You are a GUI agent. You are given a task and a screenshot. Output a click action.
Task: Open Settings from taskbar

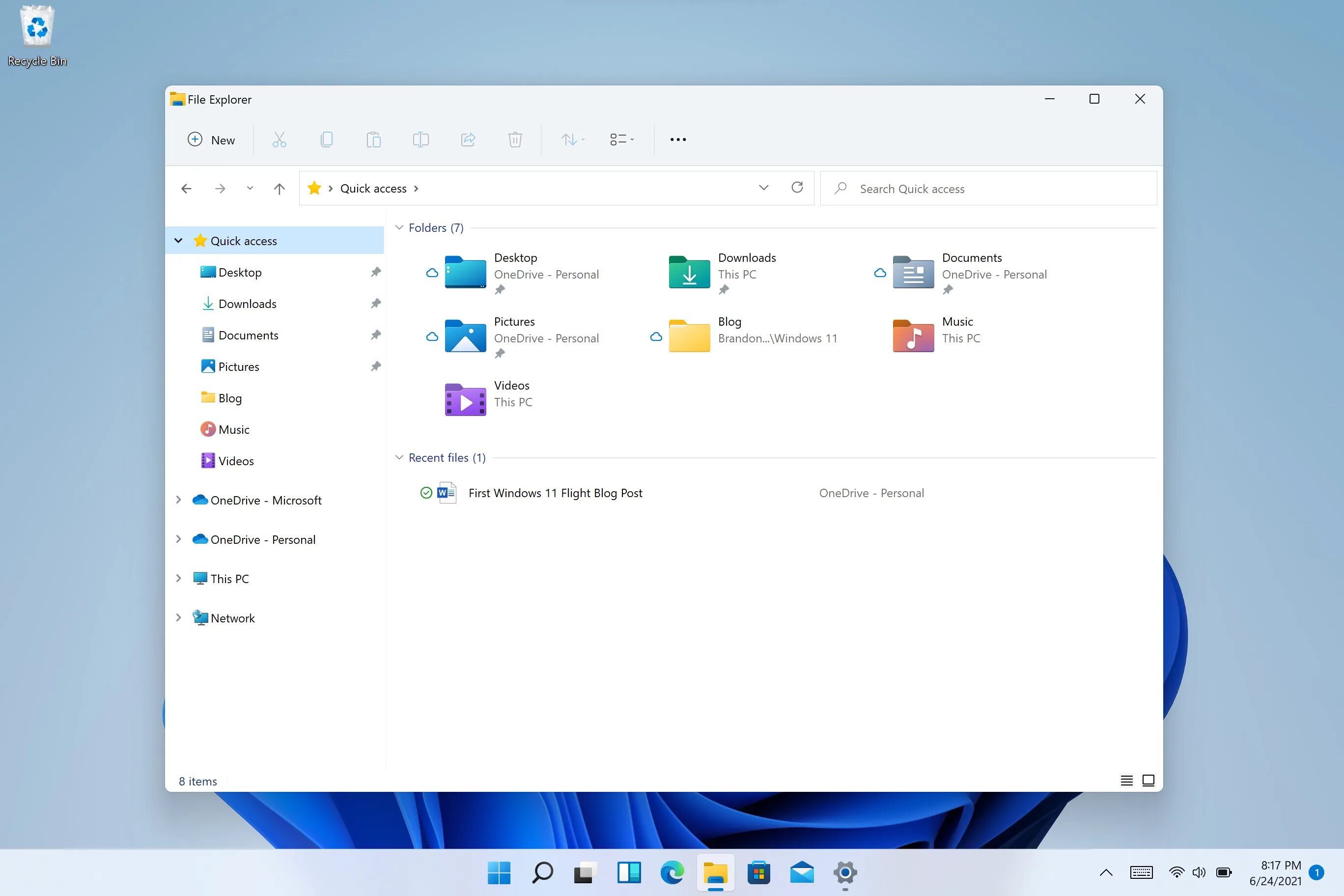(845, 871)
